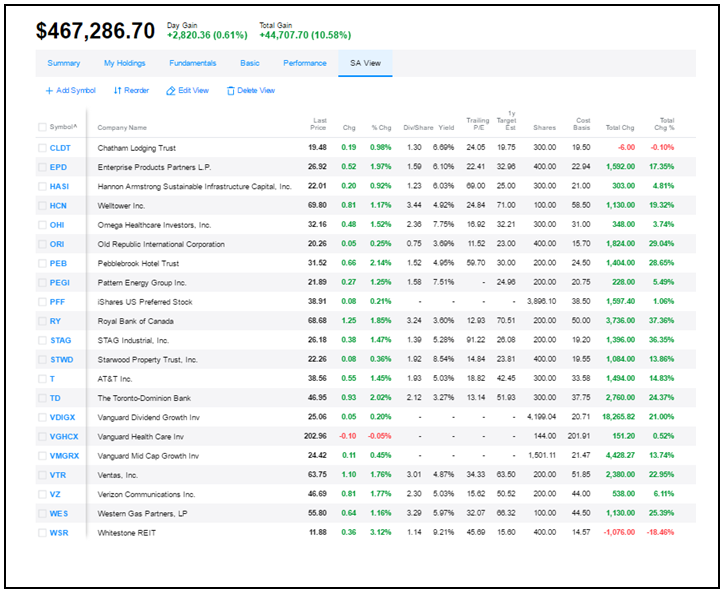726x595 pixels.
Task: Open the Fundamentals tab
Action: tap(193, 63)
